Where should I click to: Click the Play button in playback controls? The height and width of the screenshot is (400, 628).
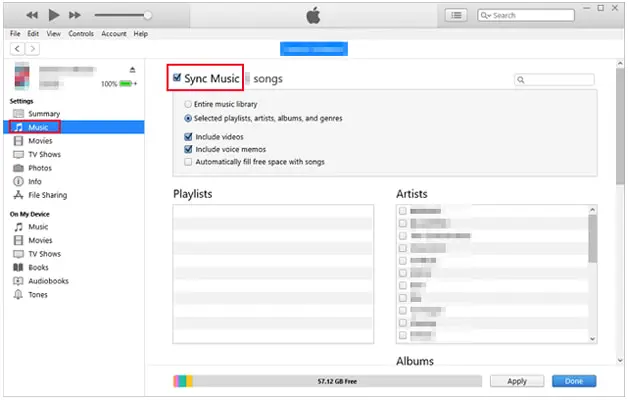[x=54, y=15]
